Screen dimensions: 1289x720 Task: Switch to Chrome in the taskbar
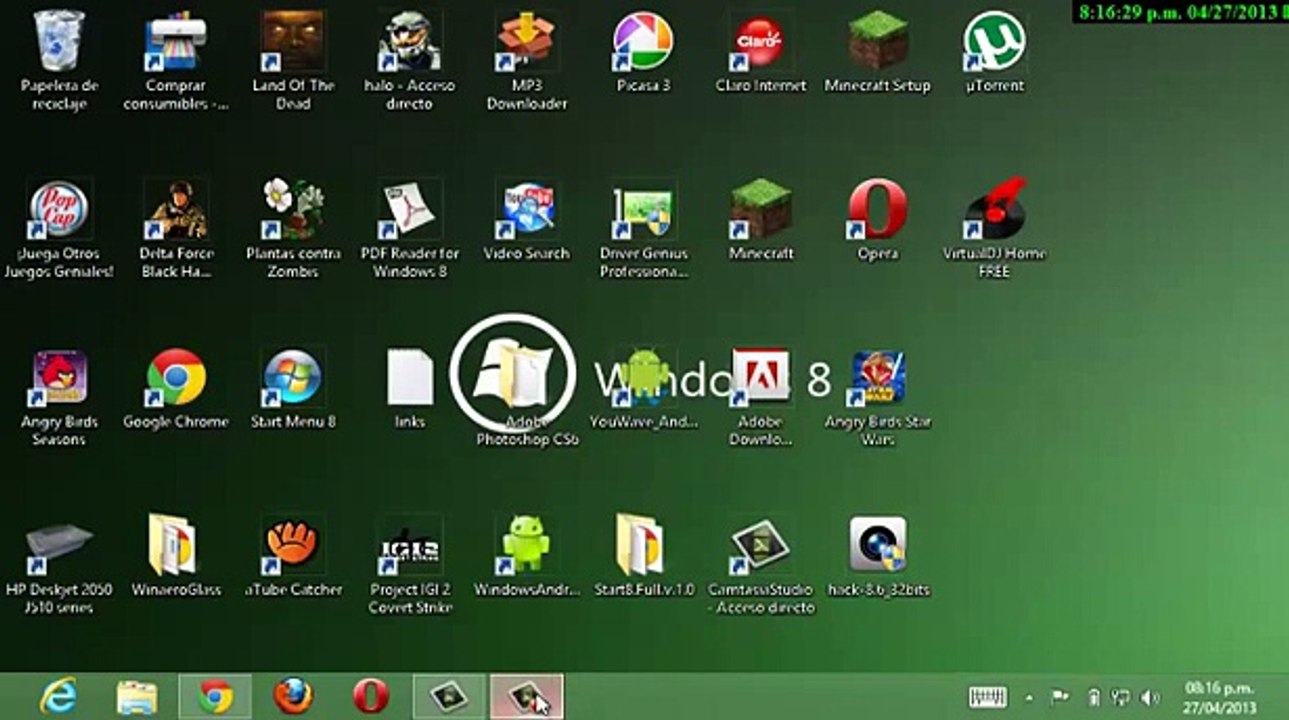215,696
